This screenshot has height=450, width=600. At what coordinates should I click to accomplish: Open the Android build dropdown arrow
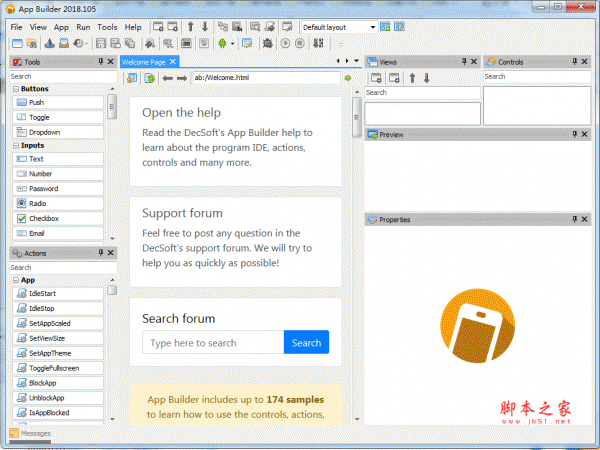point(232,44)
